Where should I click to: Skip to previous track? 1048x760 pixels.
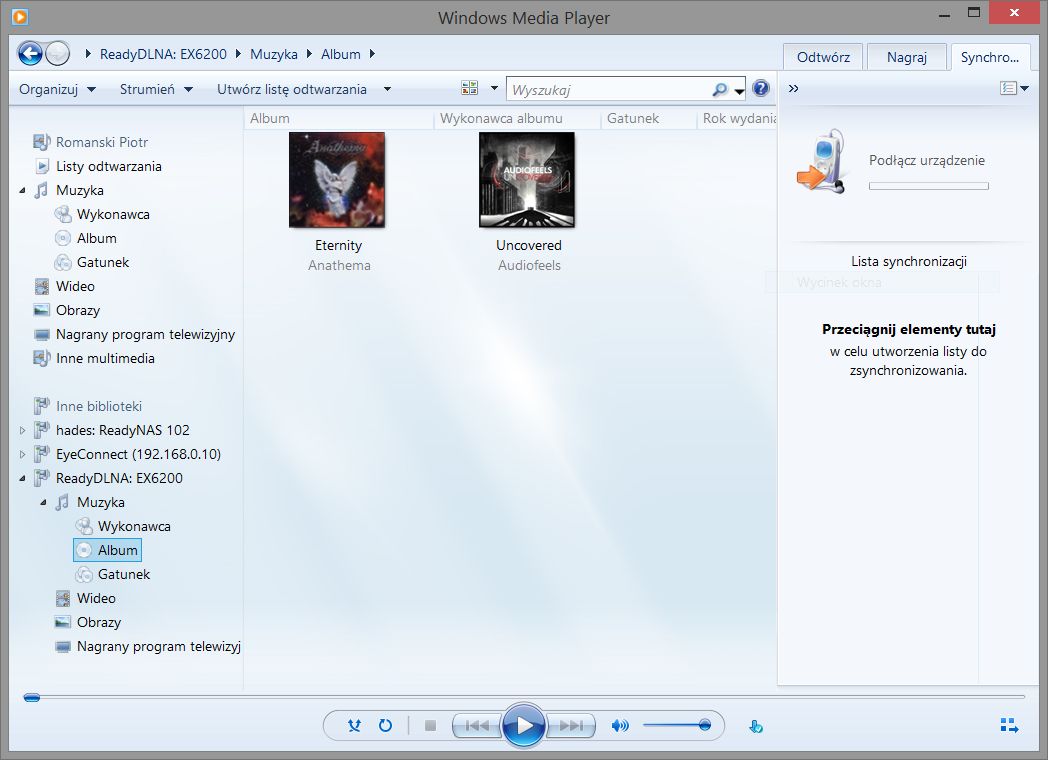(x=476, y=725)
